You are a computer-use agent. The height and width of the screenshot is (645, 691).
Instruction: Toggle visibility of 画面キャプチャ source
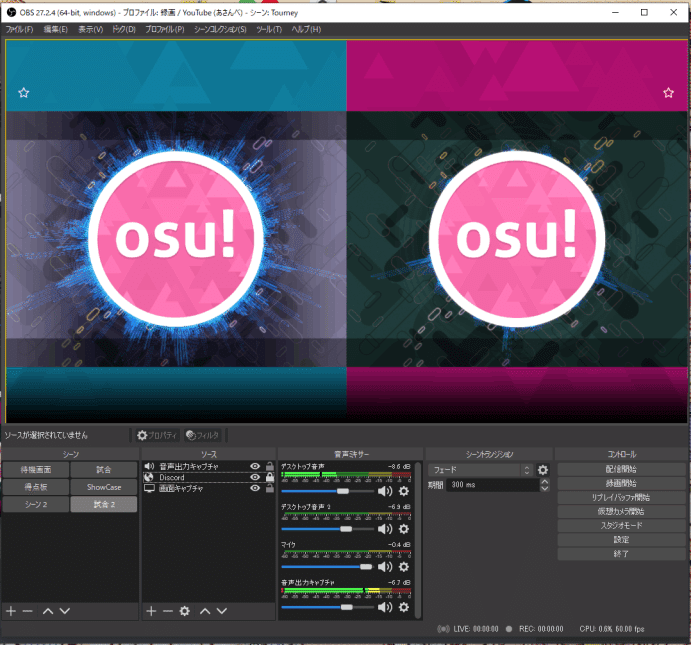255,488
